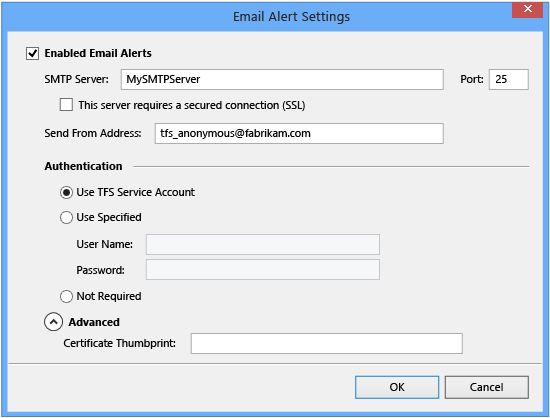Click the User Name field
Image resolution: width=550 pixels, height=418 pixels.
(263, 244)
